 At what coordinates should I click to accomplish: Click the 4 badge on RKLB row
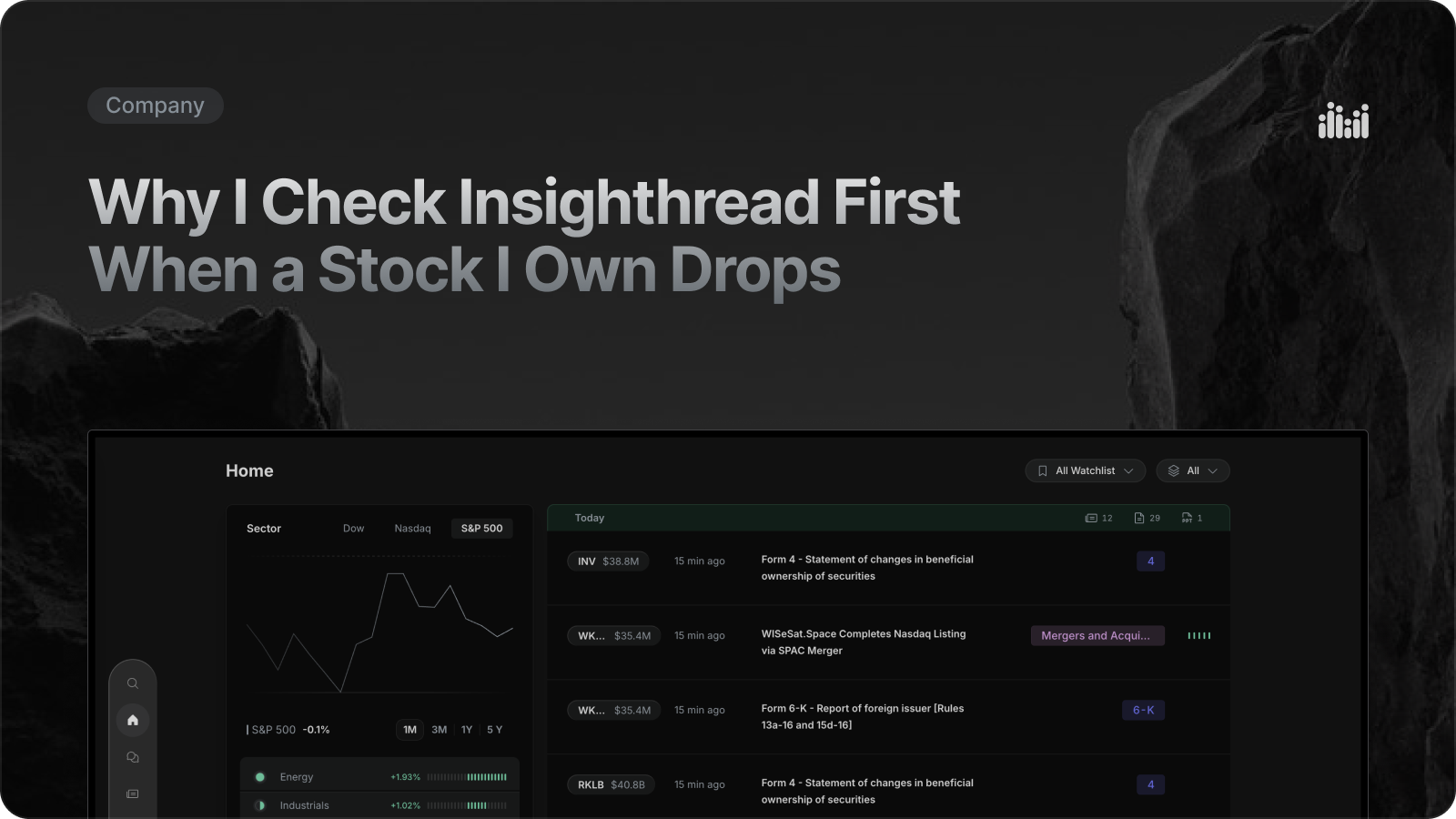coord(1151,784)
